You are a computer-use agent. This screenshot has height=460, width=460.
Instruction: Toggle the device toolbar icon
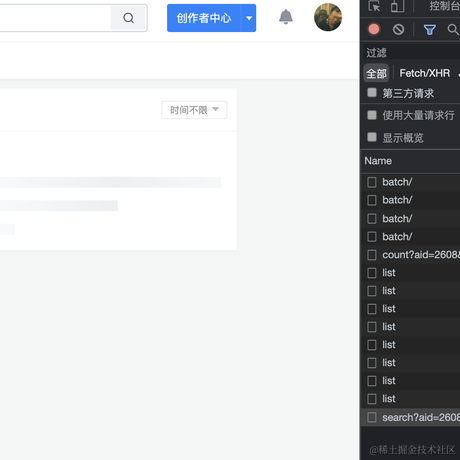point(397,6)
